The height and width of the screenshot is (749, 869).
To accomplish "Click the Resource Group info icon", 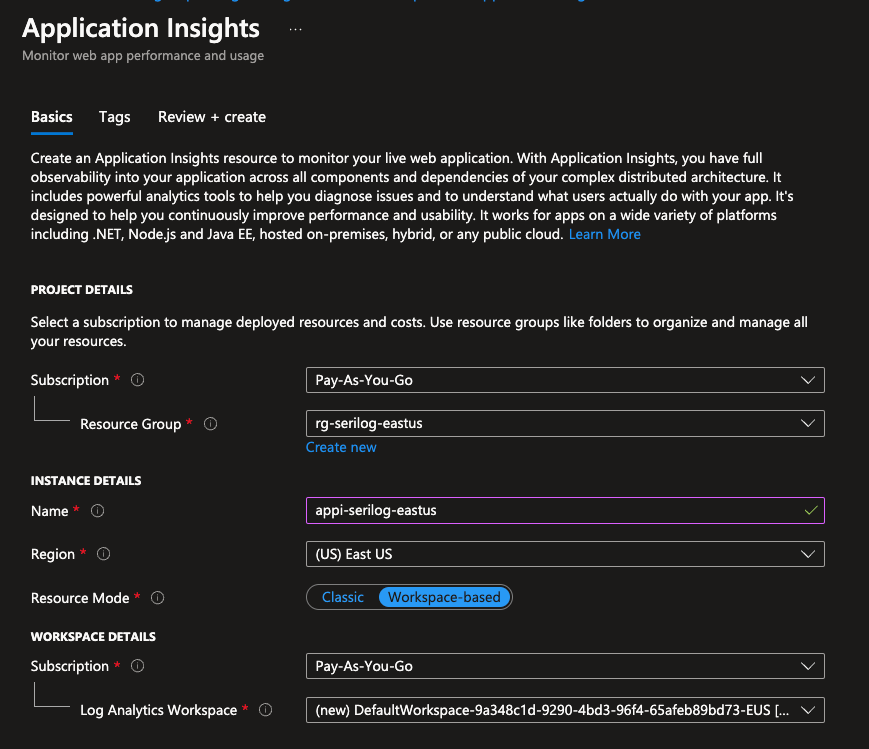I will pyautogui.click(x=211, y=424).
